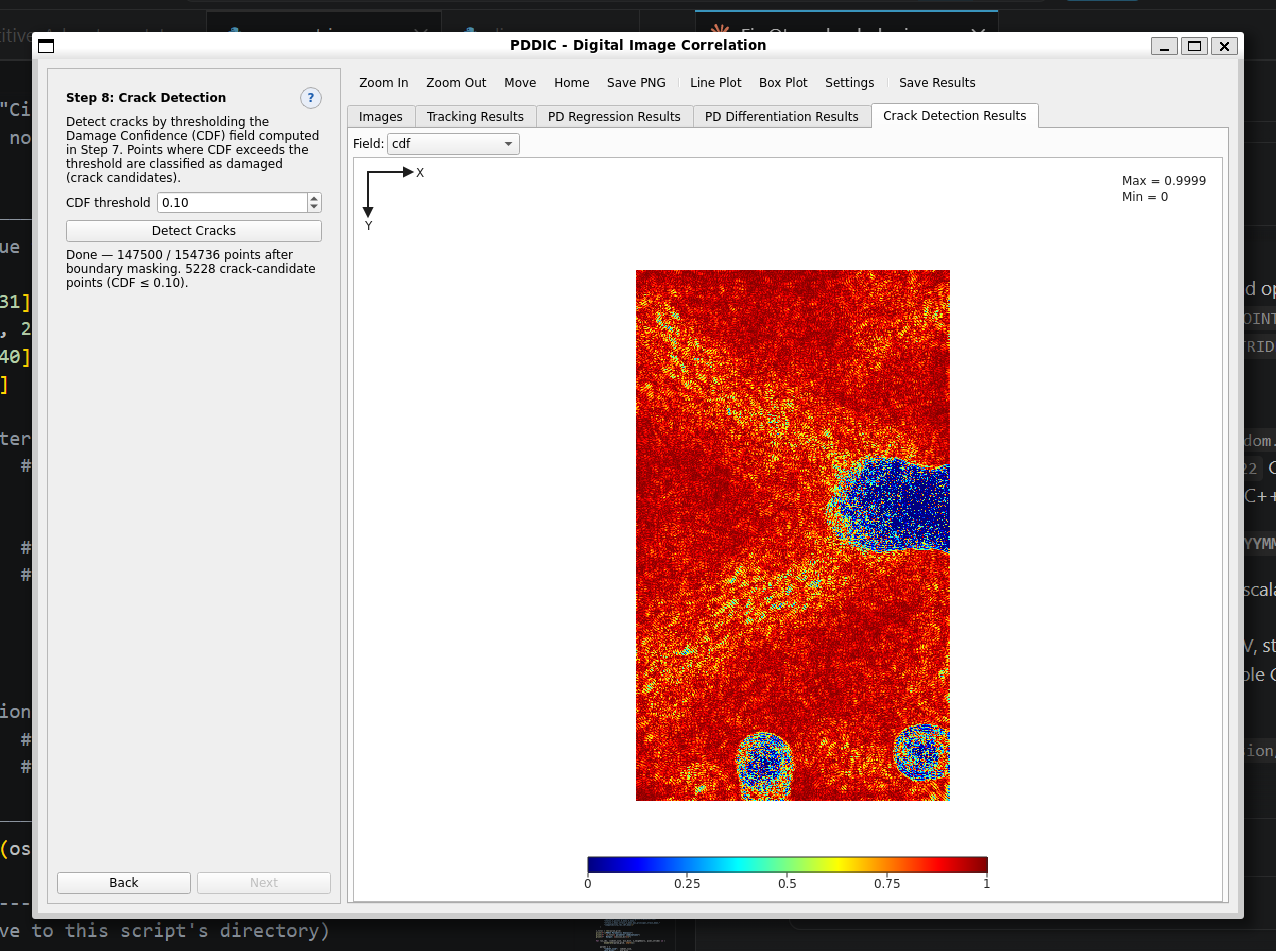Click the disabled Next button
Viewport: 1276px width, 951px height.
coord(264,883)
